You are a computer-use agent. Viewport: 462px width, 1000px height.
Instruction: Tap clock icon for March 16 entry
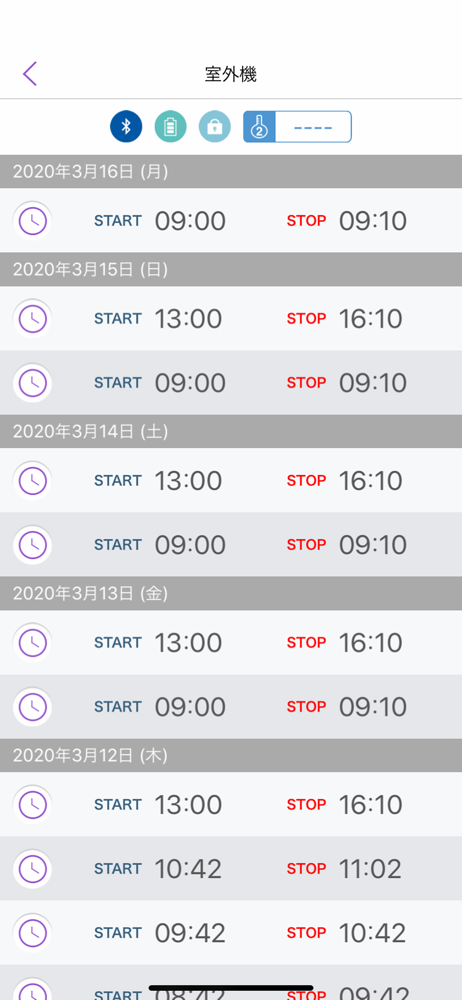(x=33, y=221)
